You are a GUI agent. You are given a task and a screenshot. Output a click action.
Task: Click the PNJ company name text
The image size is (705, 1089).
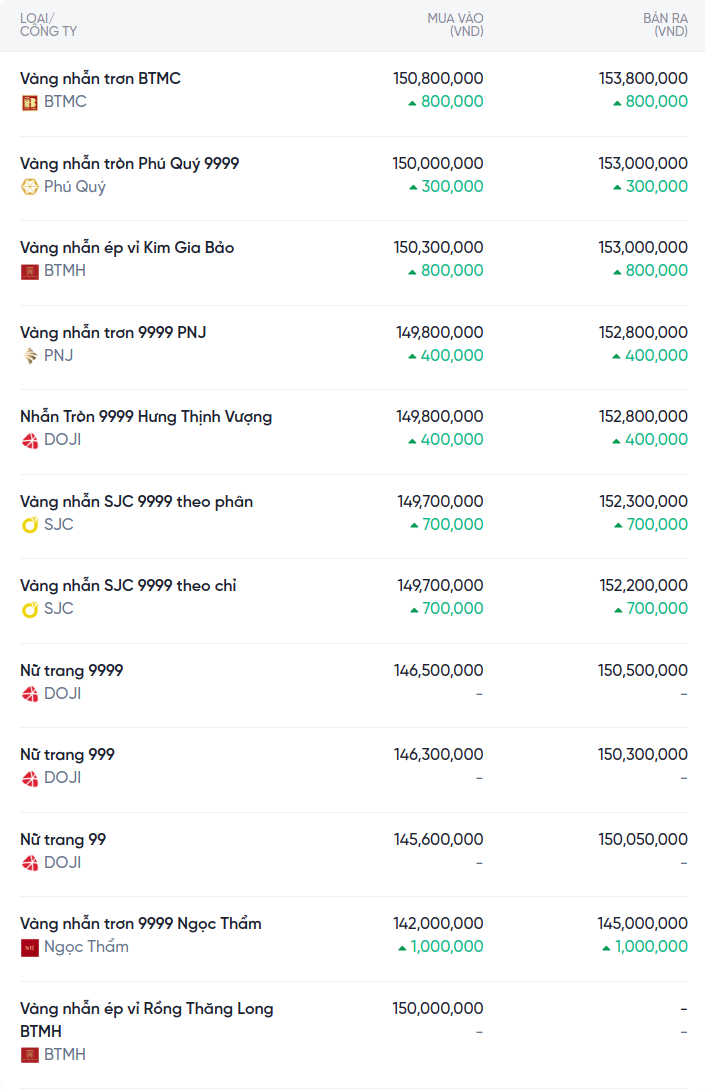click(x=58, y=356)
